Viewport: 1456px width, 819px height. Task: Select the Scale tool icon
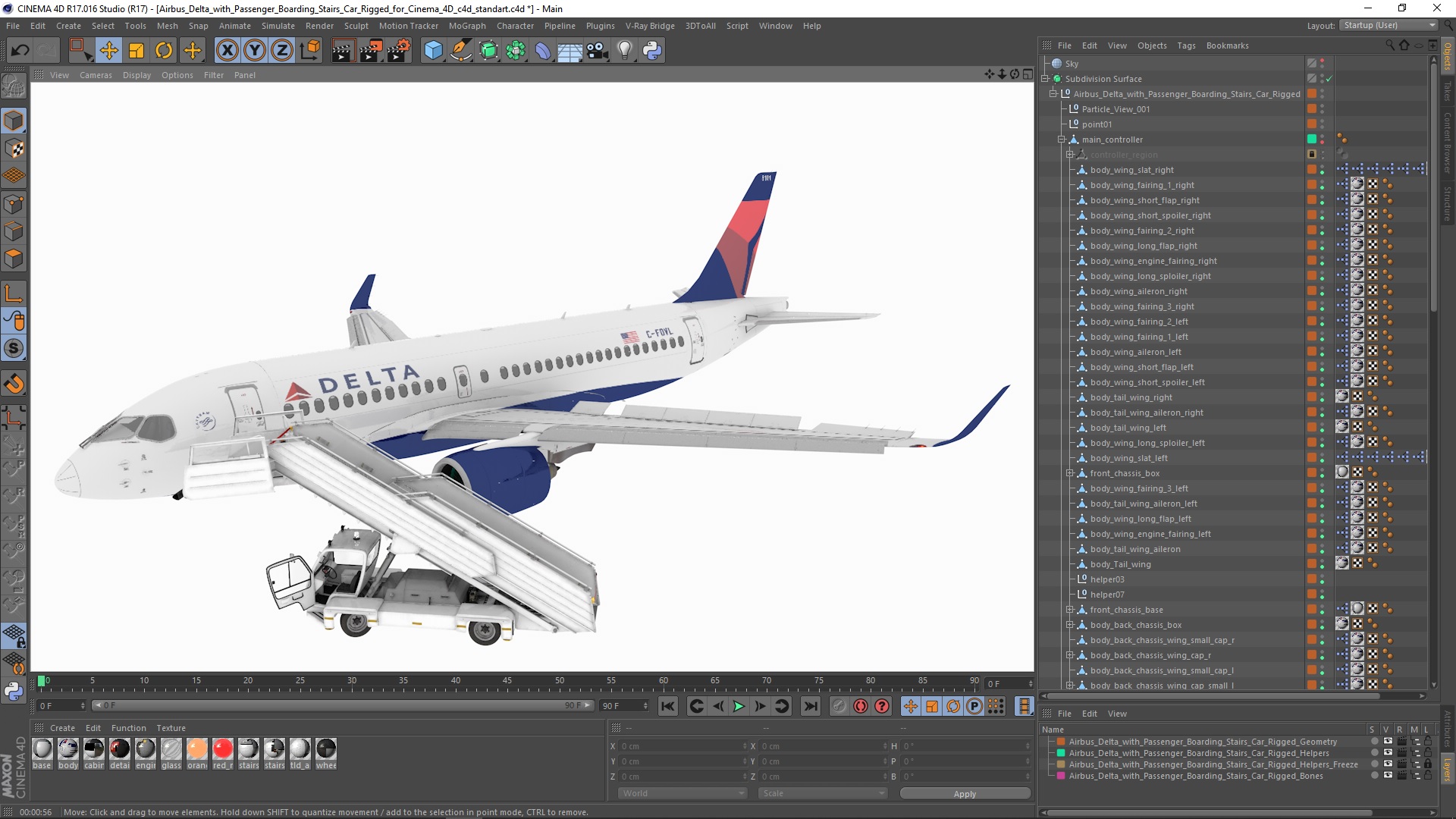click(136, 51)
